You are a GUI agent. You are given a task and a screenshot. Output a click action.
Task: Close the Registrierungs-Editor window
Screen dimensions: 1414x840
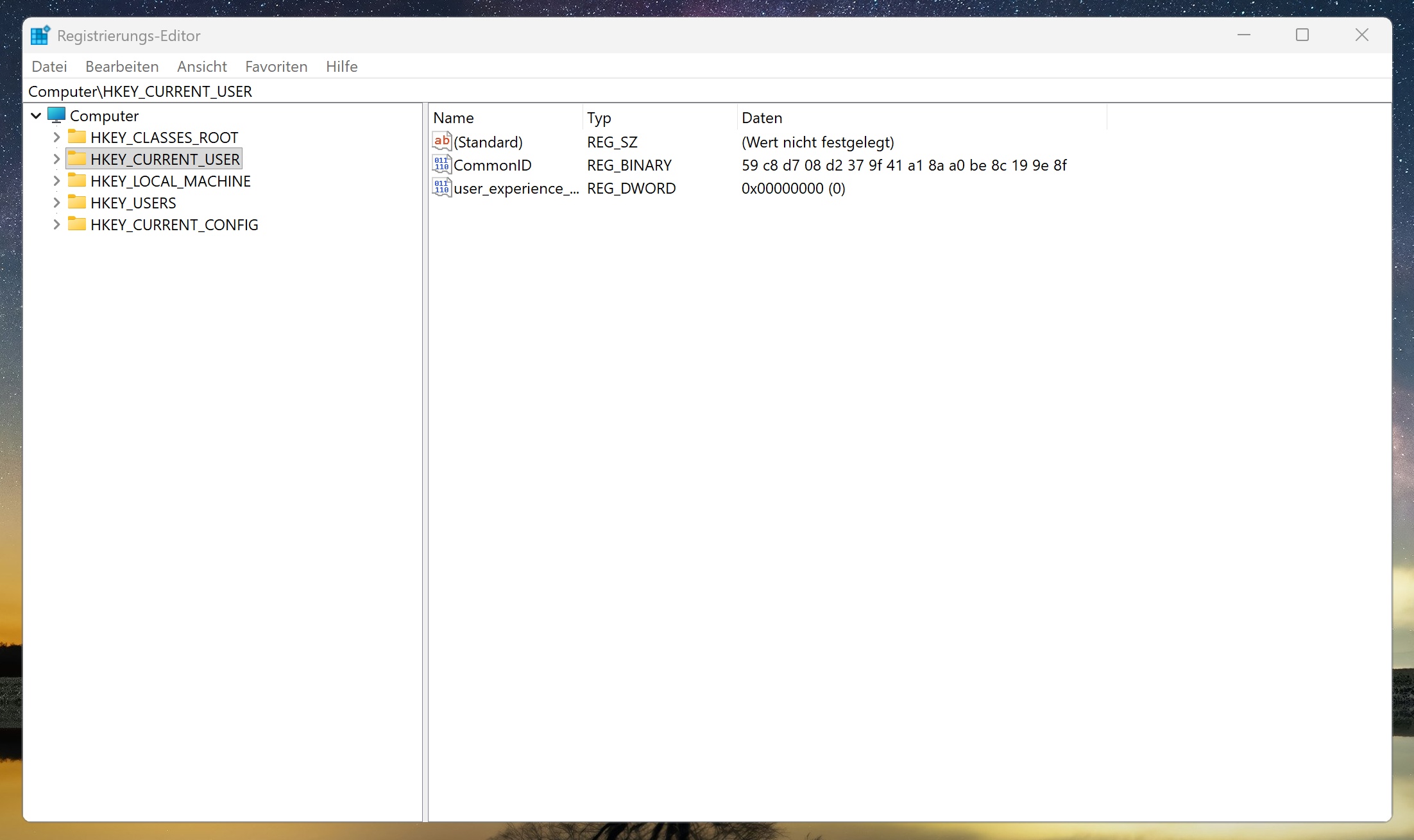tap(1362, 35)
